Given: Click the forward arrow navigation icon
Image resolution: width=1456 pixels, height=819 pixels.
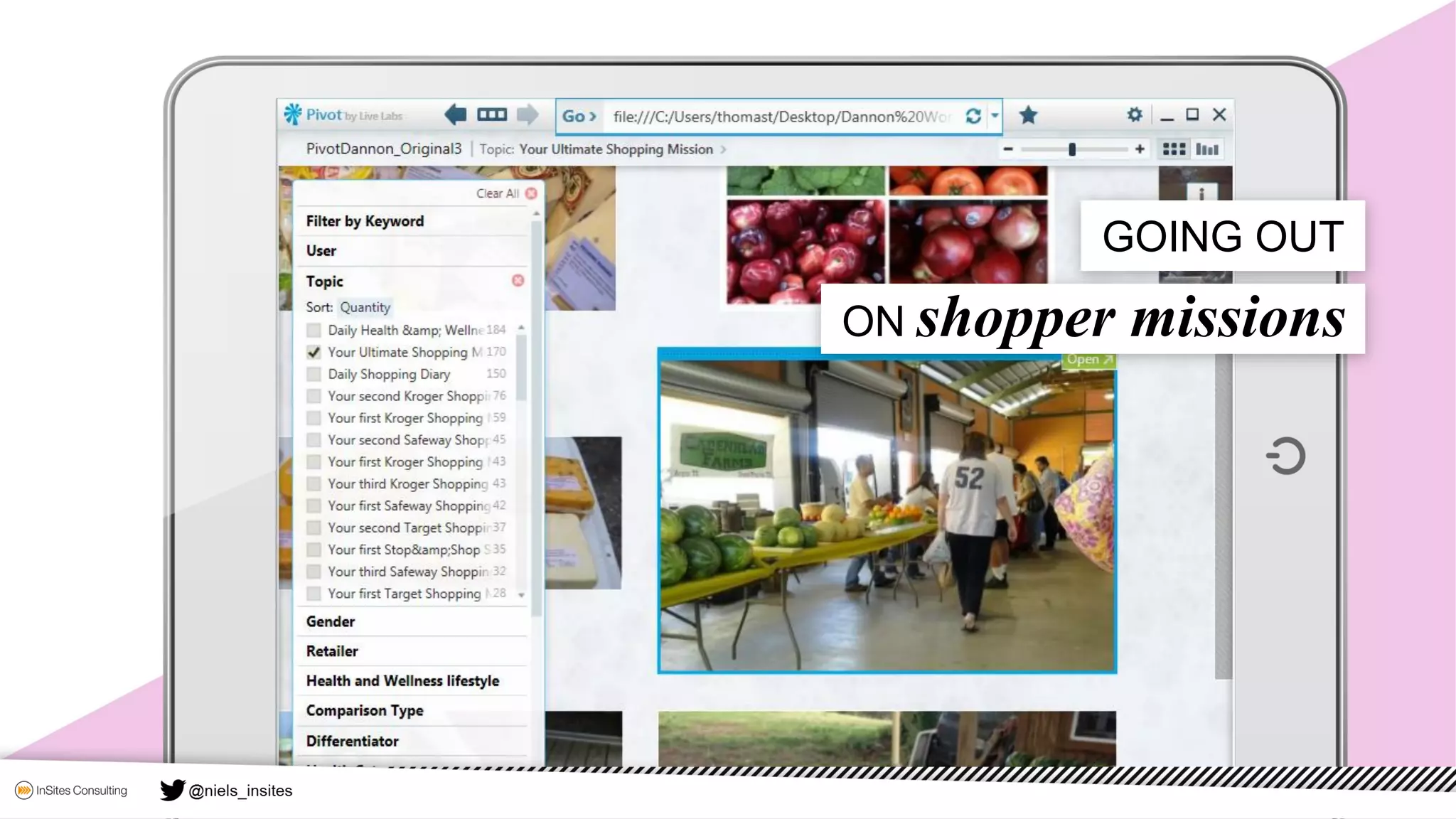Looking at the screenshot, I should [528, 114].
